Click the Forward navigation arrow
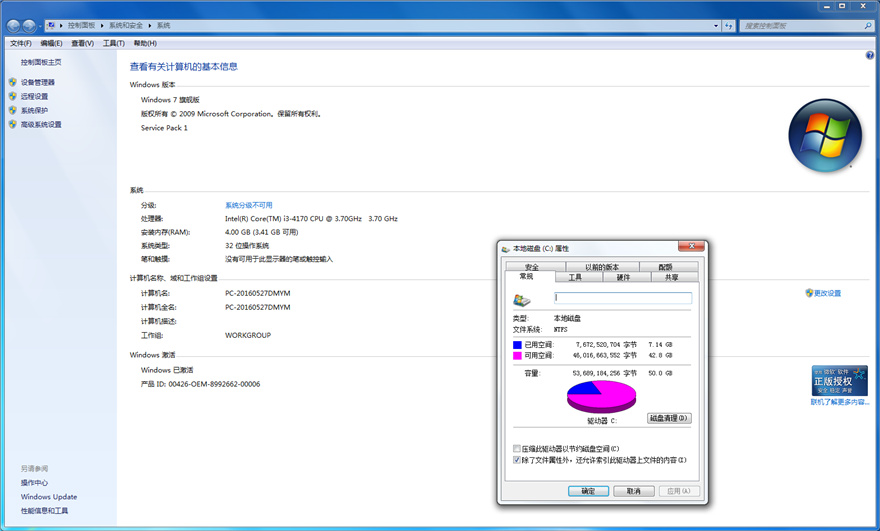The image size is (880, 531). (29, 26)
